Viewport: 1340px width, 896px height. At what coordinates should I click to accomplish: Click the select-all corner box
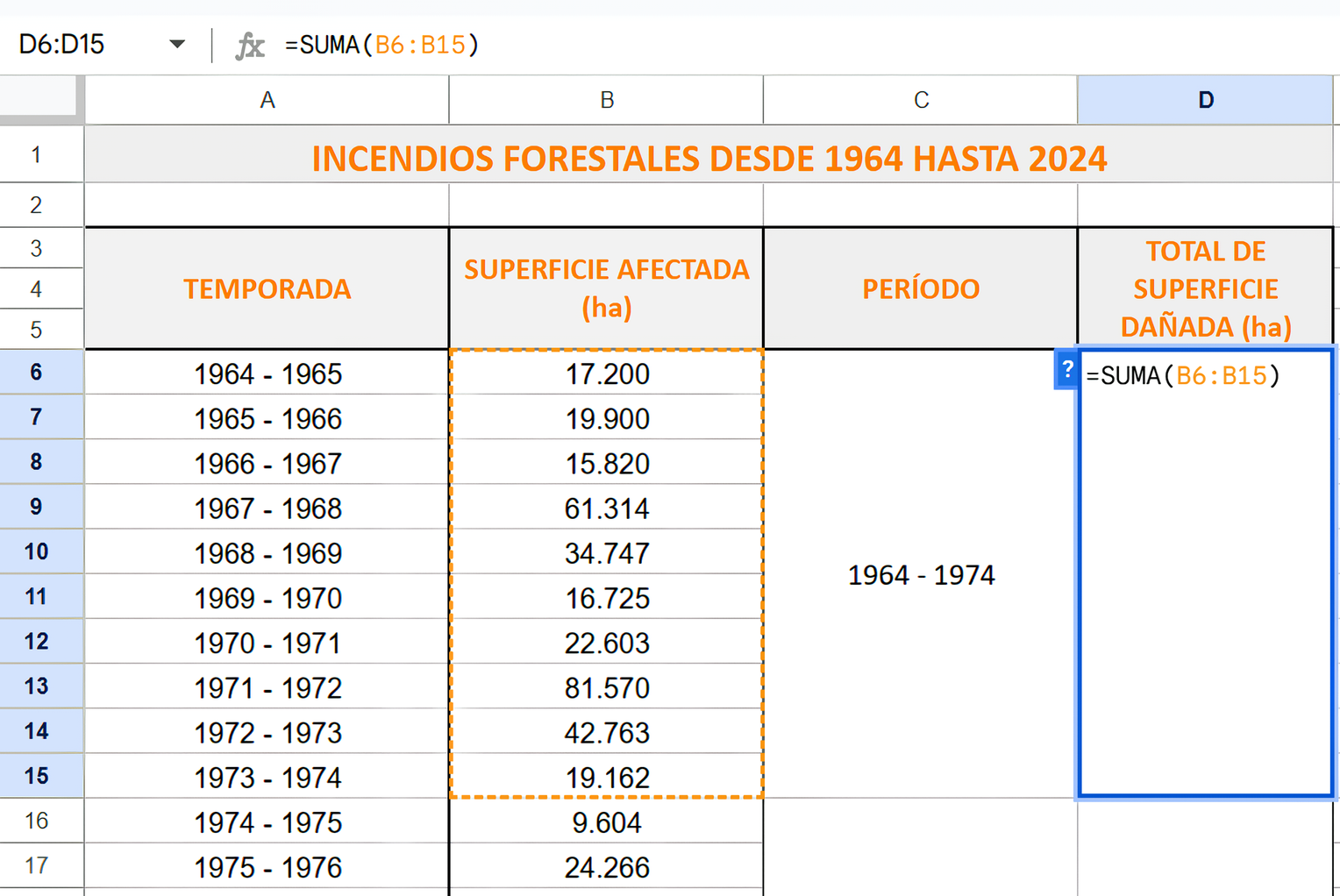(x=39, y=96)
